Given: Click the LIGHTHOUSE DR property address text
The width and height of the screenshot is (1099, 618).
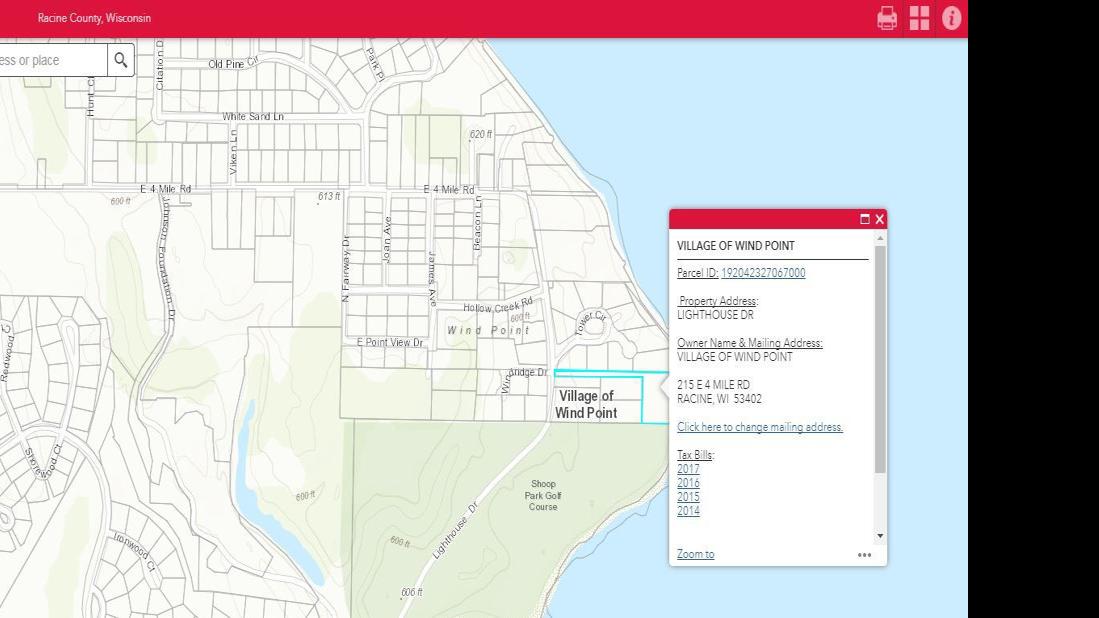Looking at the screenshot, I should pos(715,315).
